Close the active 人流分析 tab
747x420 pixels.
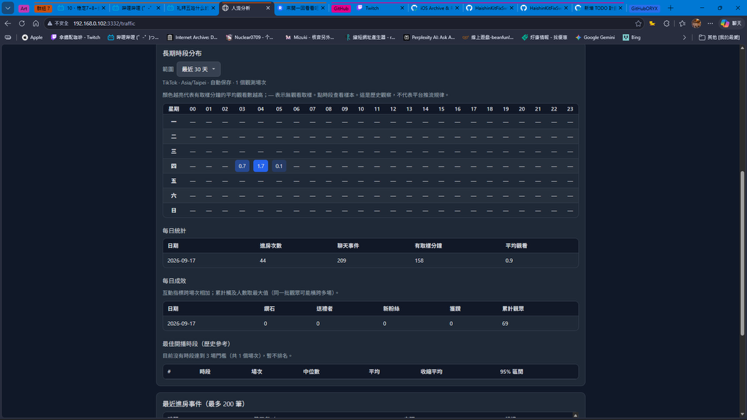268,8
